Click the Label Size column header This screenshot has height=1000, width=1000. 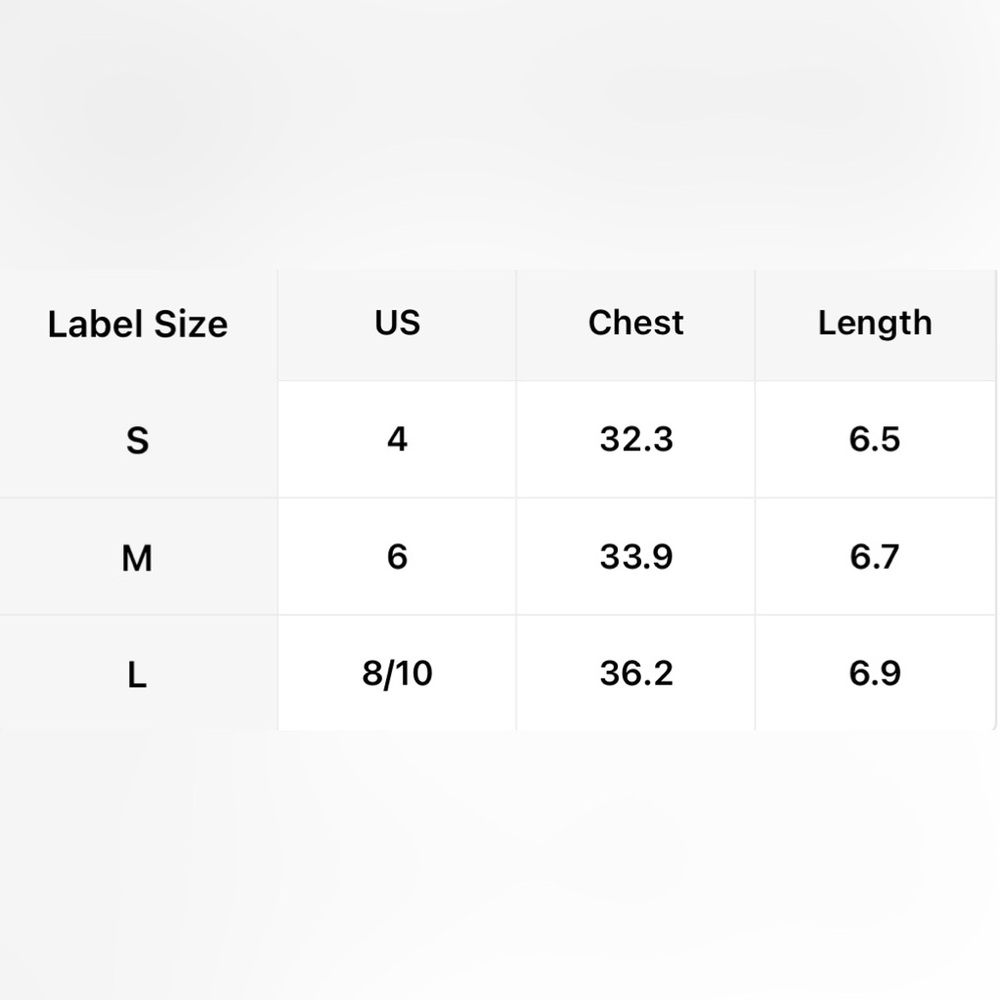coord(138,324)
